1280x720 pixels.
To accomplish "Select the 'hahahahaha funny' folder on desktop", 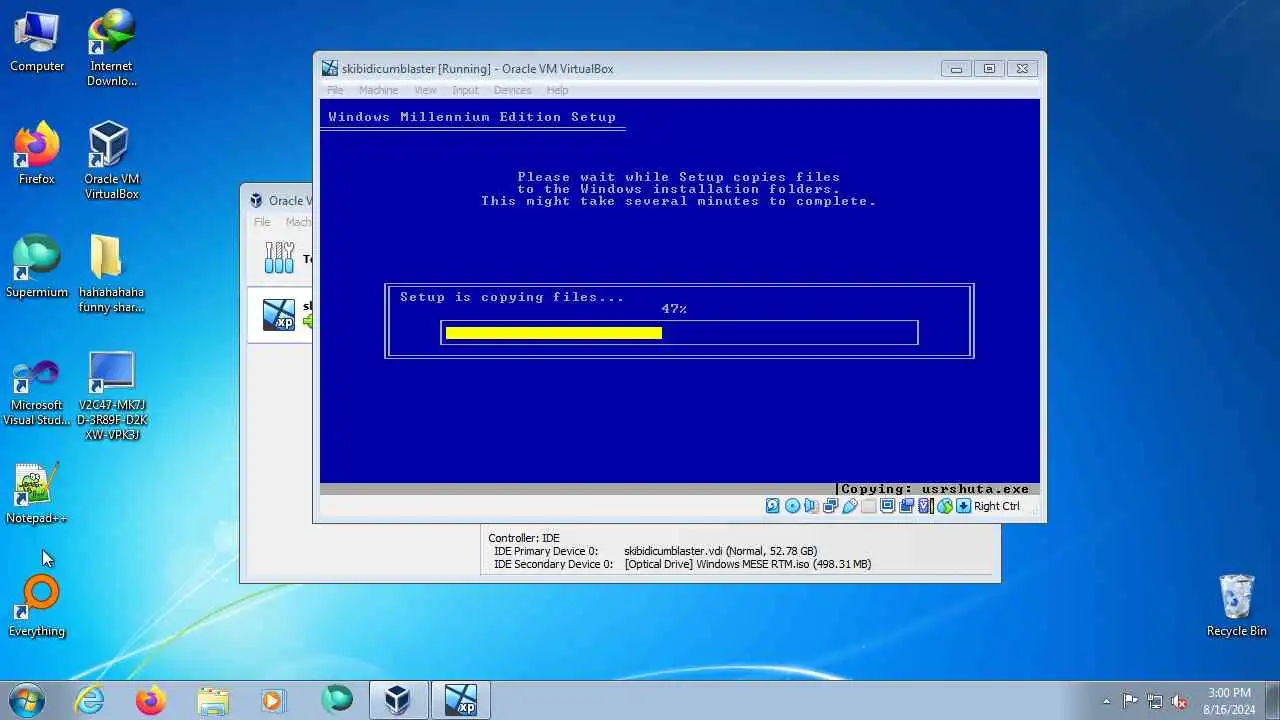I will point(112,274).
